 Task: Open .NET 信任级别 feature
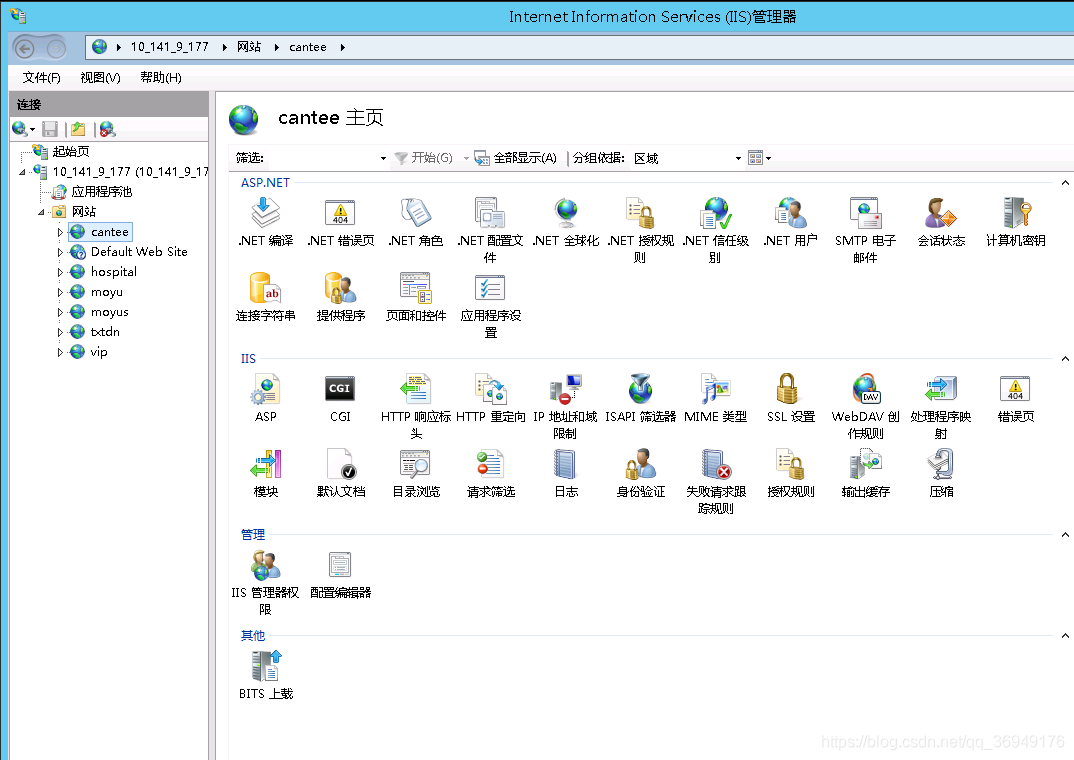tap(715, 230)
